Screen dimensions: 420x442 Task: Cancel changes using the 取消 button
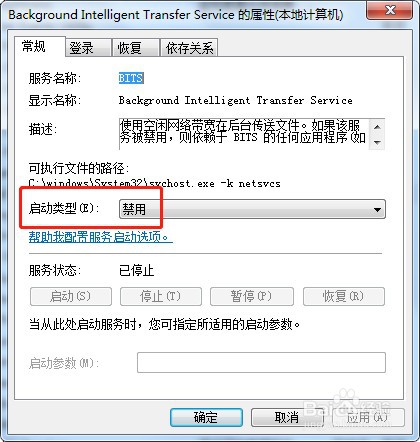[x=286, y=417]
